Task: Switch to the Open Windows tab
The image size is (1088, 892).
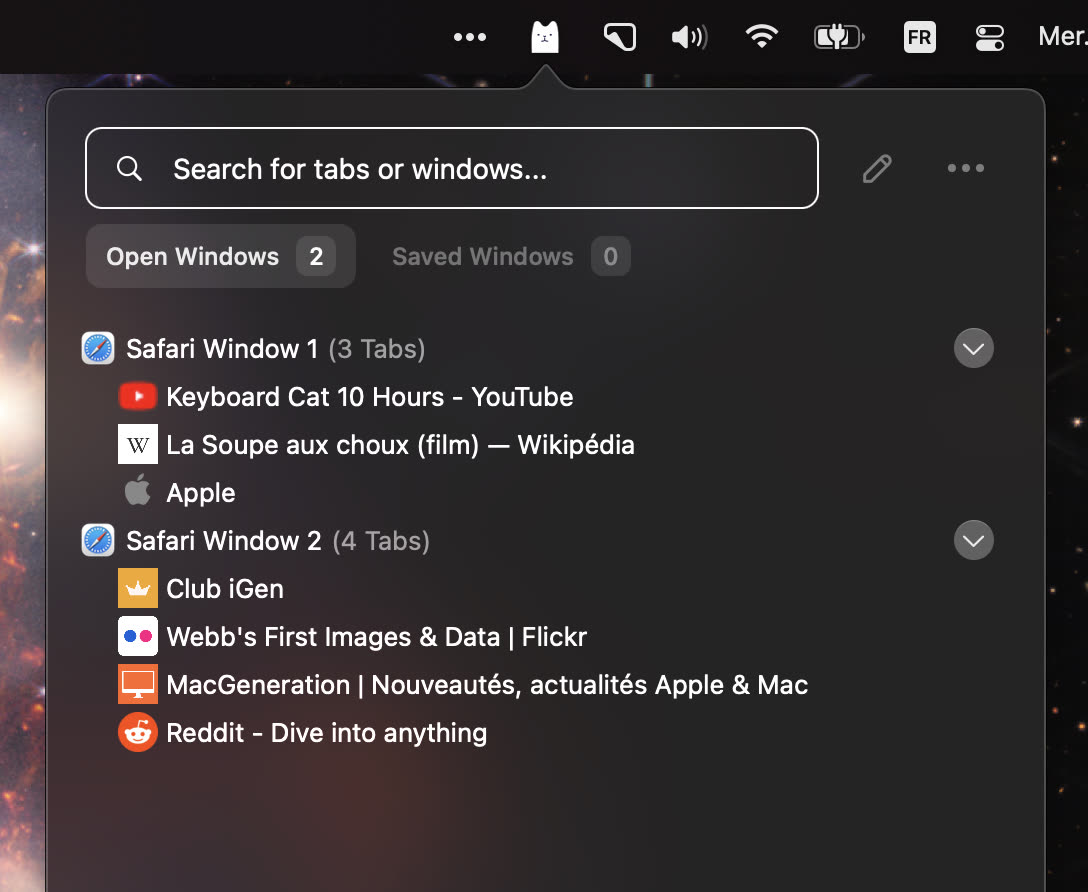Action: pos(221,256)
